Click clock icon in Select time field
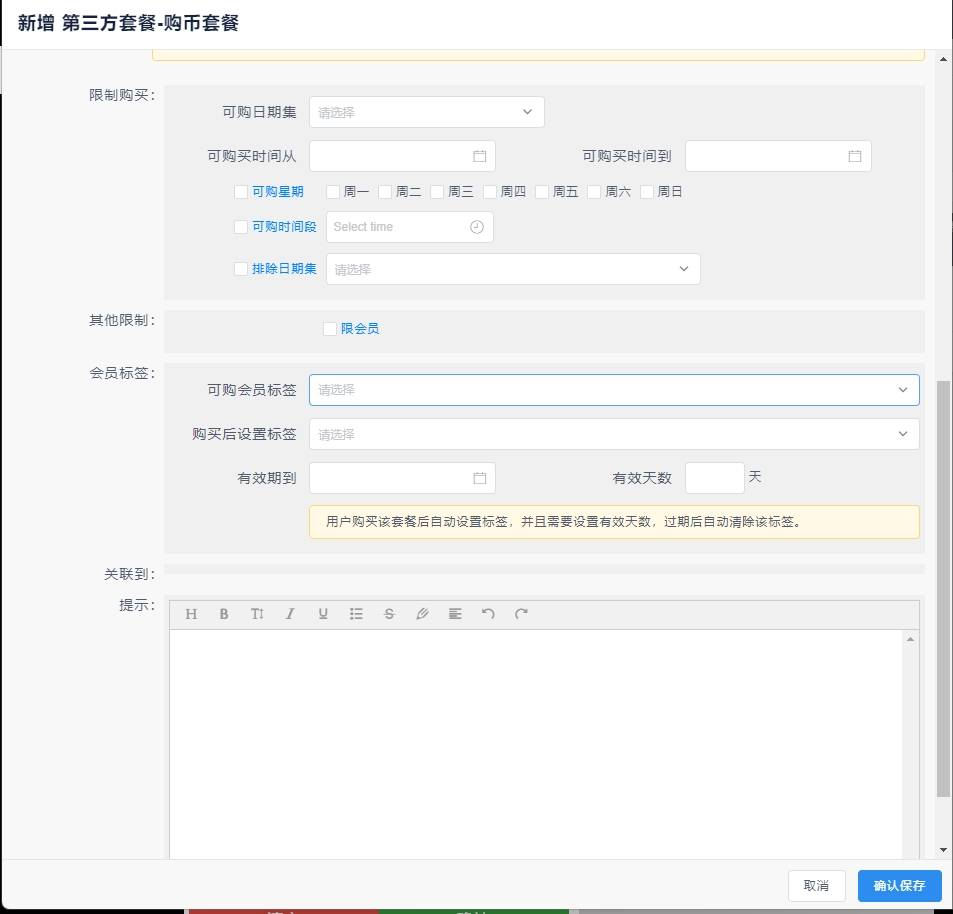Image resolution: width=953 pixels, height=914 pixels. 476,227
